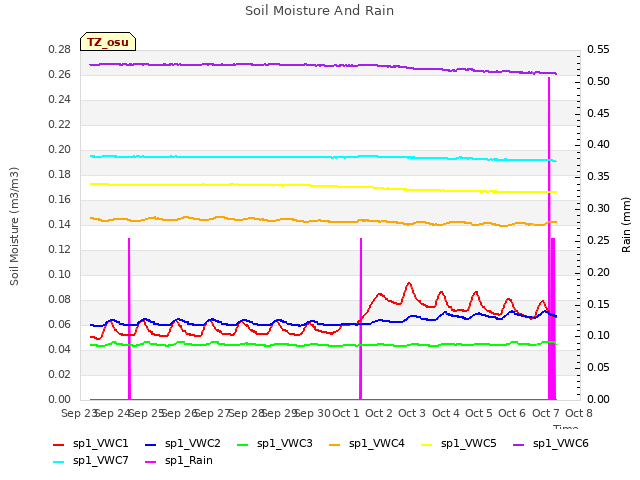The image size is (640, 480).
Task: Click the Oct 1 date tick label
Action: (346, 413)
